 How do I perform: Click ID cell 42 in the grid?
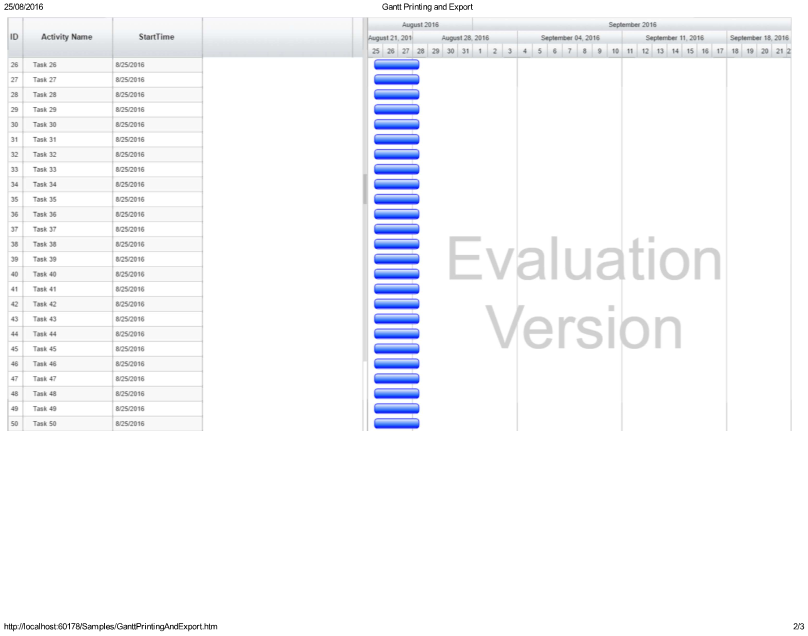click(x=15, y=304)
